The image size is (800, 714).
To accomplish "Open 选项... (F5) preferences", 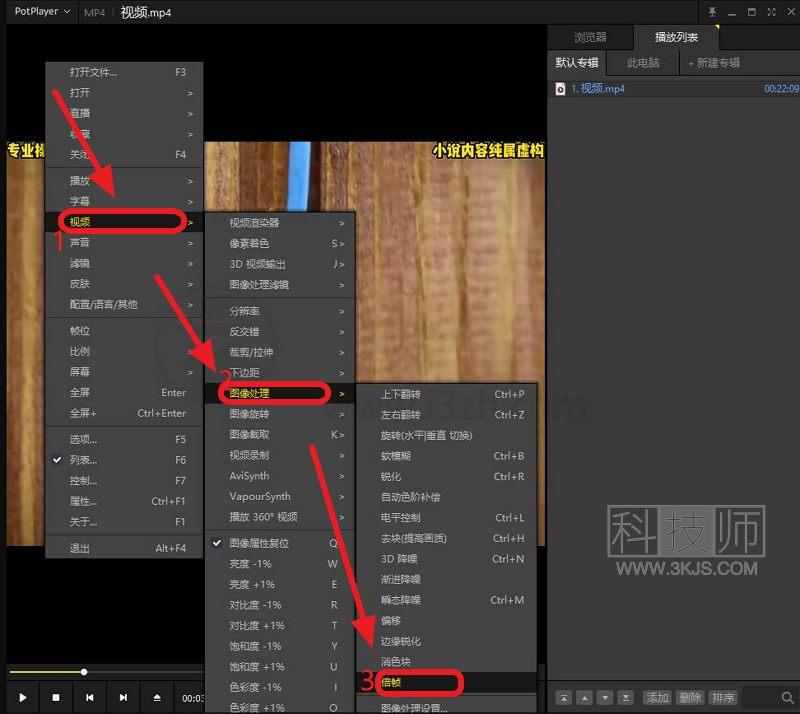I will click(124, 439).
